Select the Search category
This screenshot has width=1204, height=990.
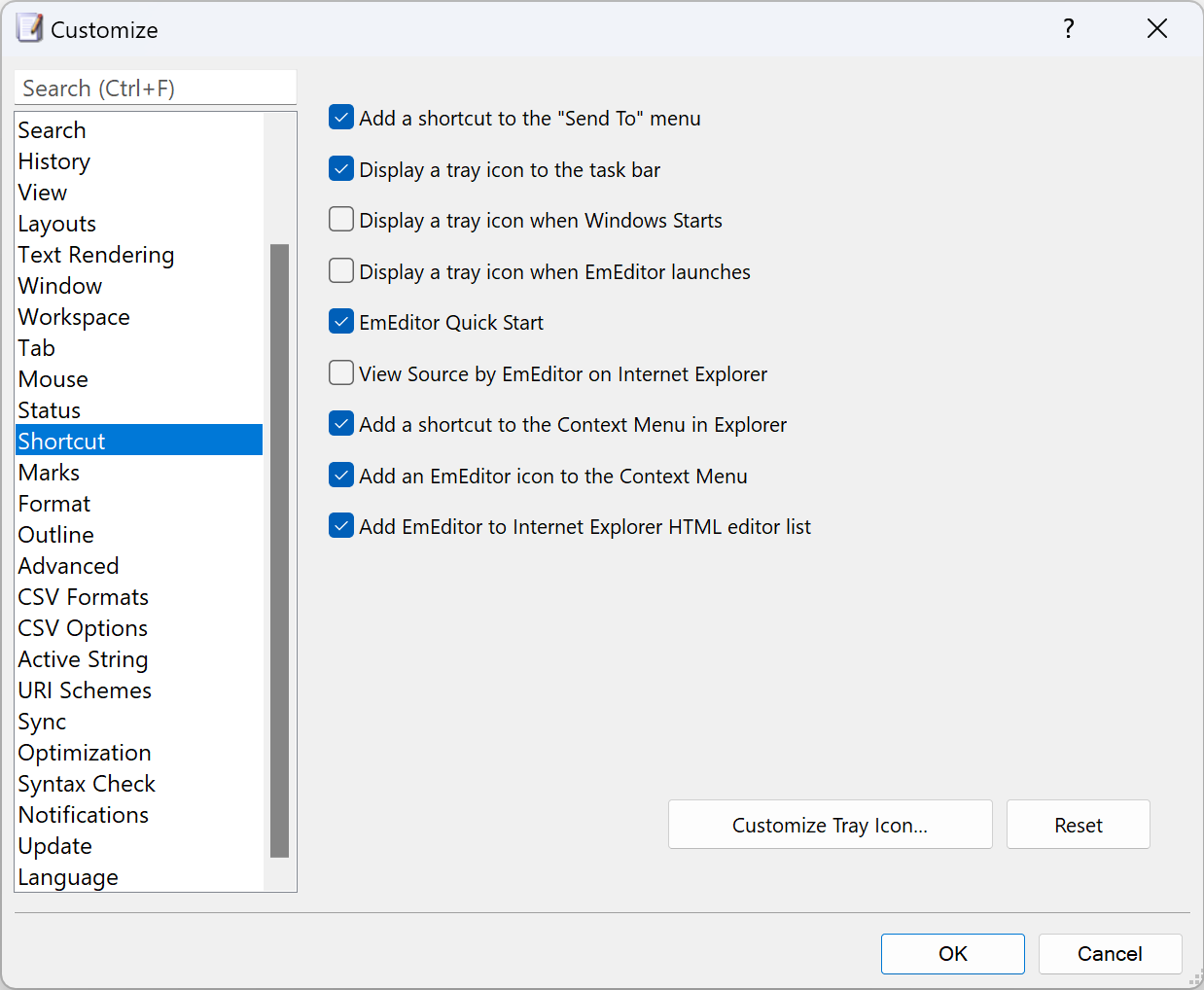point(139,129)
